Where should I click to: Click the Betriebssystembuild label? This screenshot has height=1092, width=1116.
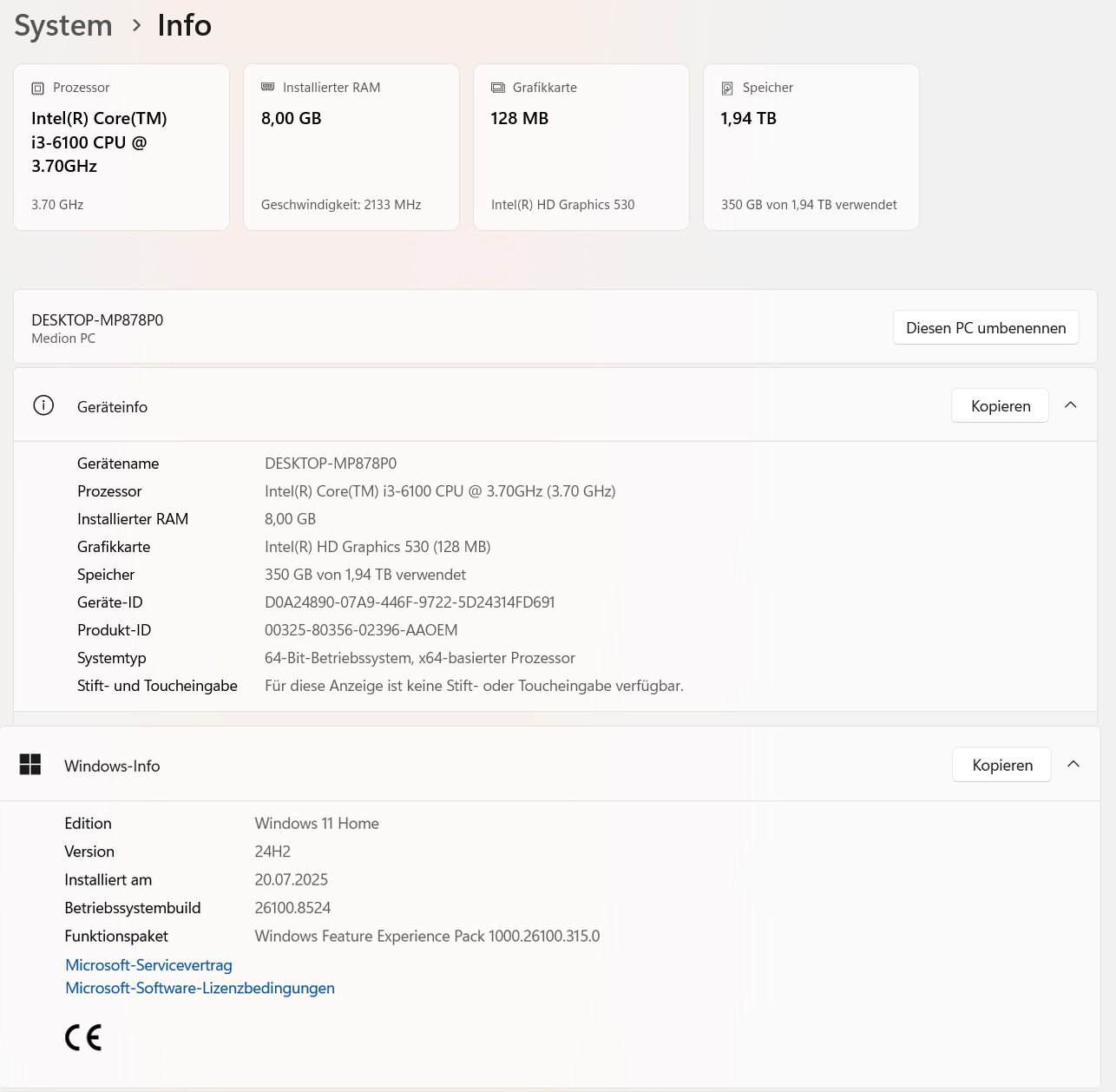pos(132,908)
